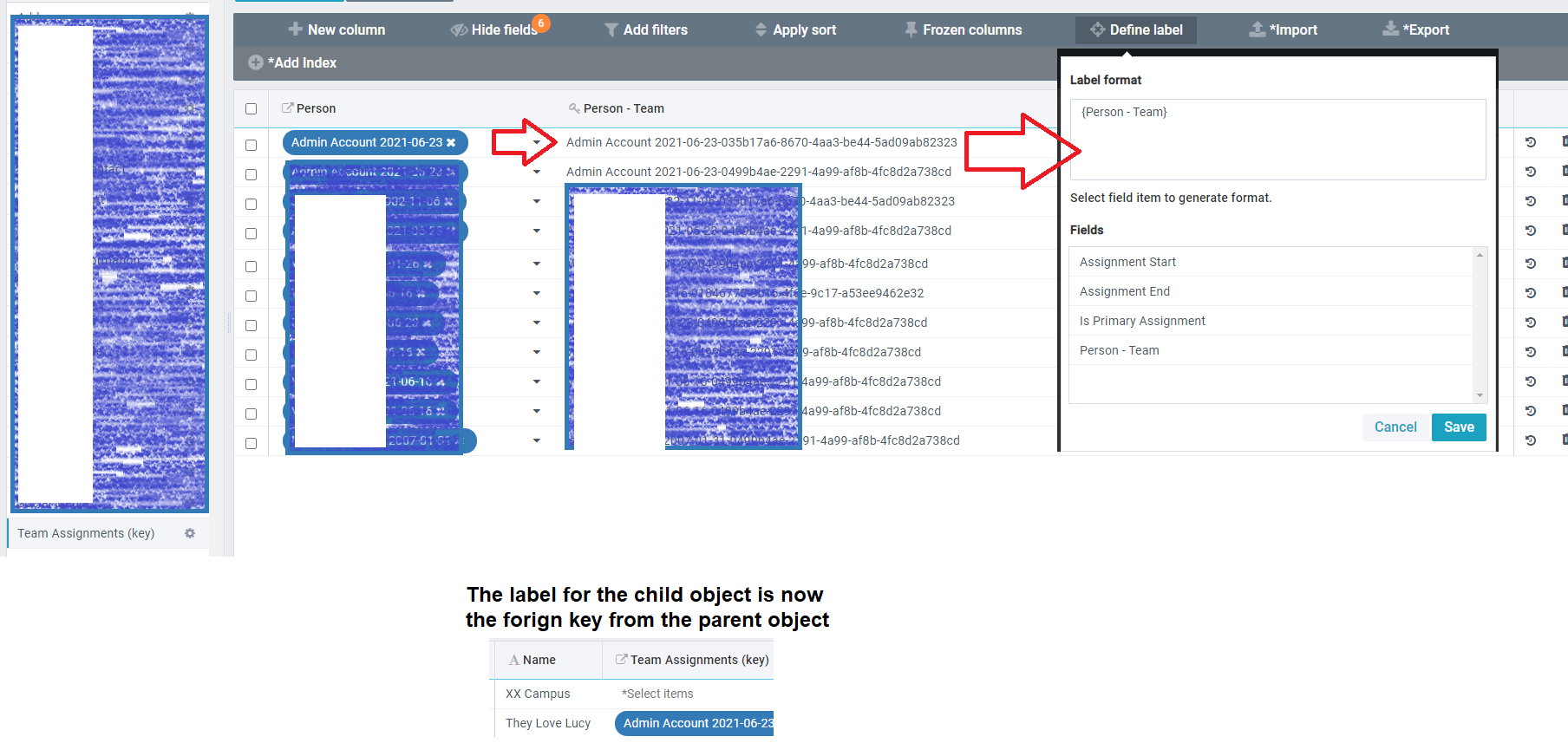Click Cancel in the label dialog
1568x756 pixels.
(x=1395, y=427)
